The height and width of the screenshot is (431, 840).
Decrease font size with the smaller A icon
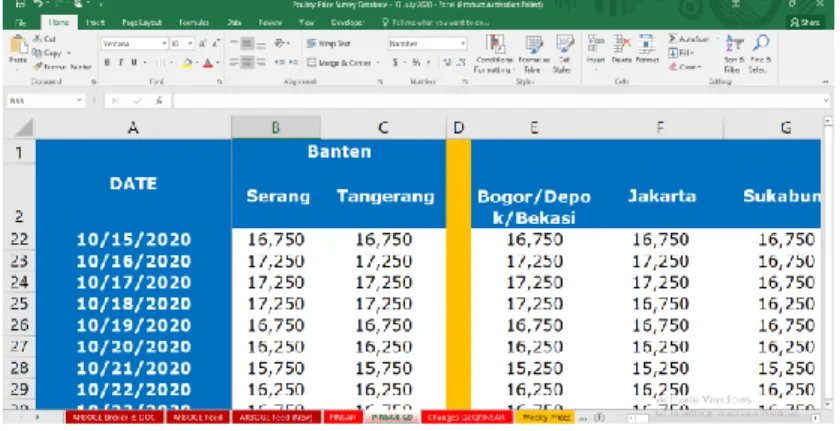[216, 43]
